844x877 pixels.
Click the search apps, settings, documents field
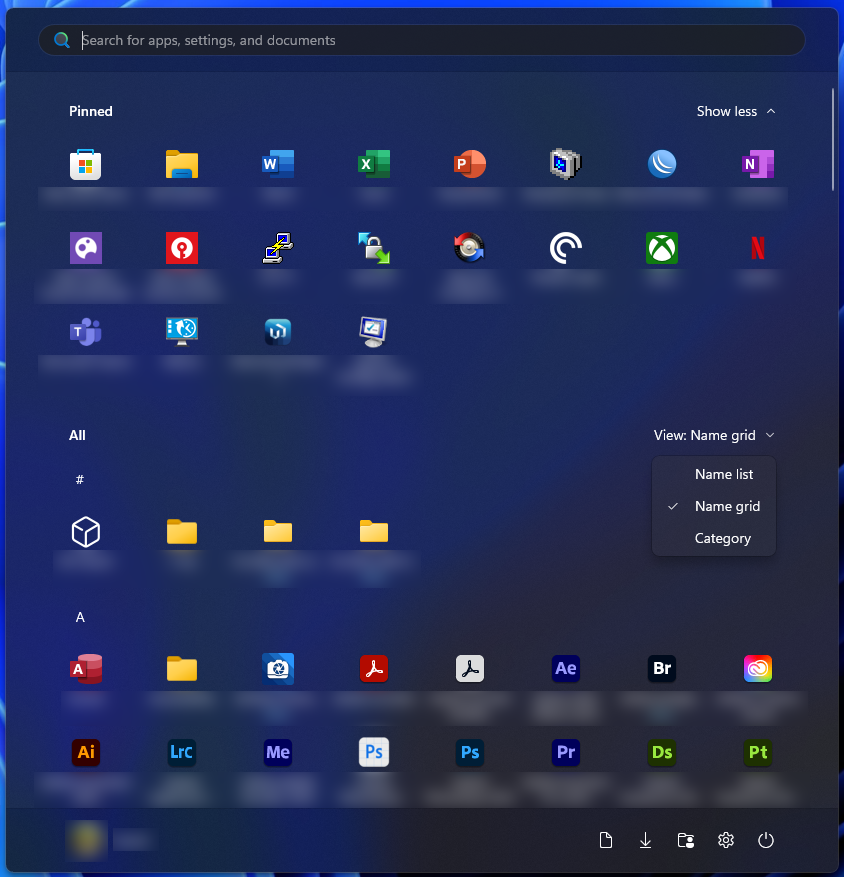pos(422,40)
